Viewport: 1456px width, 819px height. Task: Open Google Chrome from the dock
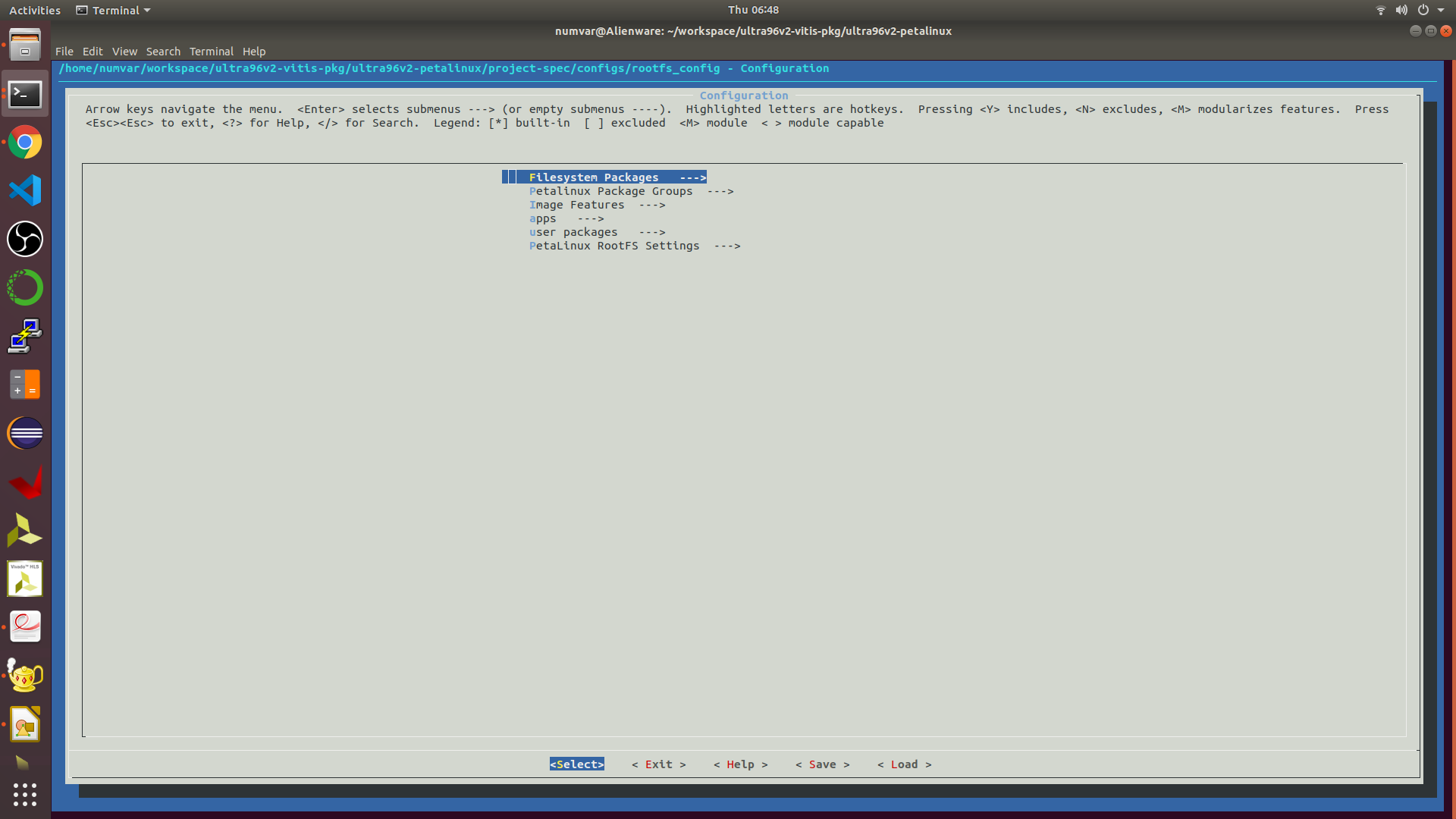click(x=25, y=143)
